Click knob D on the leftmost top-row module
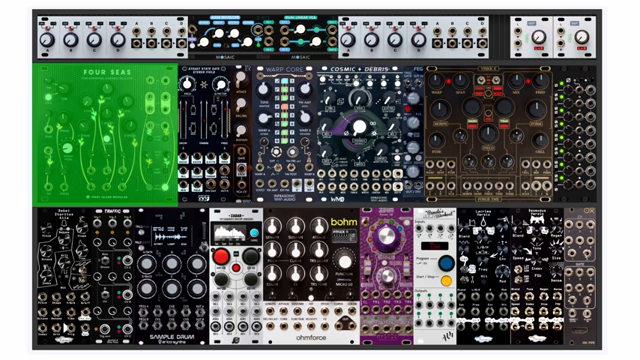 pos(118,40)
